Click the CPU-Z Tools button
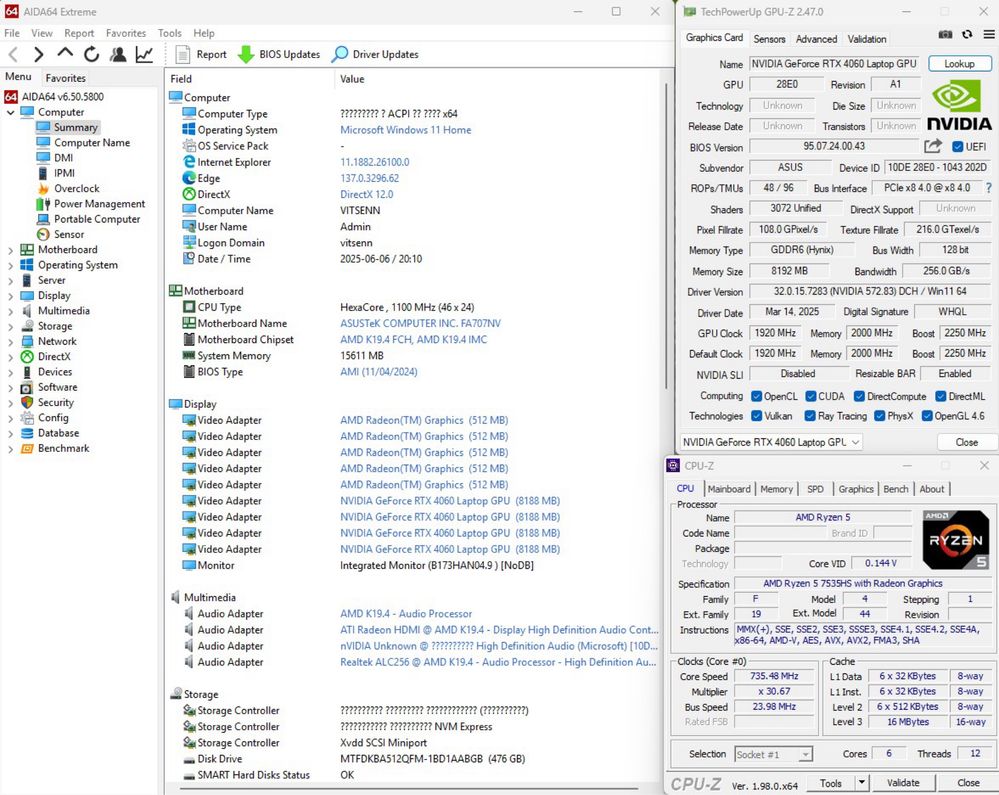The height and width of the screenshot is (795, 999). tap(830, 782)
